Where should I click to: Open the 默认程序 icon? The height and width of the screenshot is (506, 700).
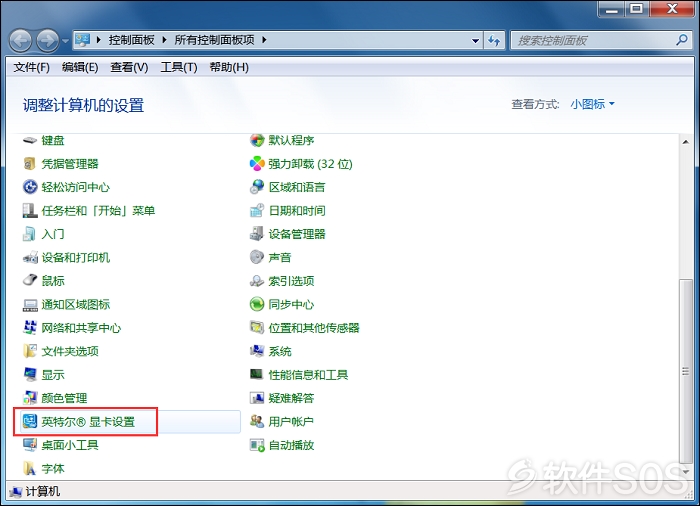coord(257,141)
